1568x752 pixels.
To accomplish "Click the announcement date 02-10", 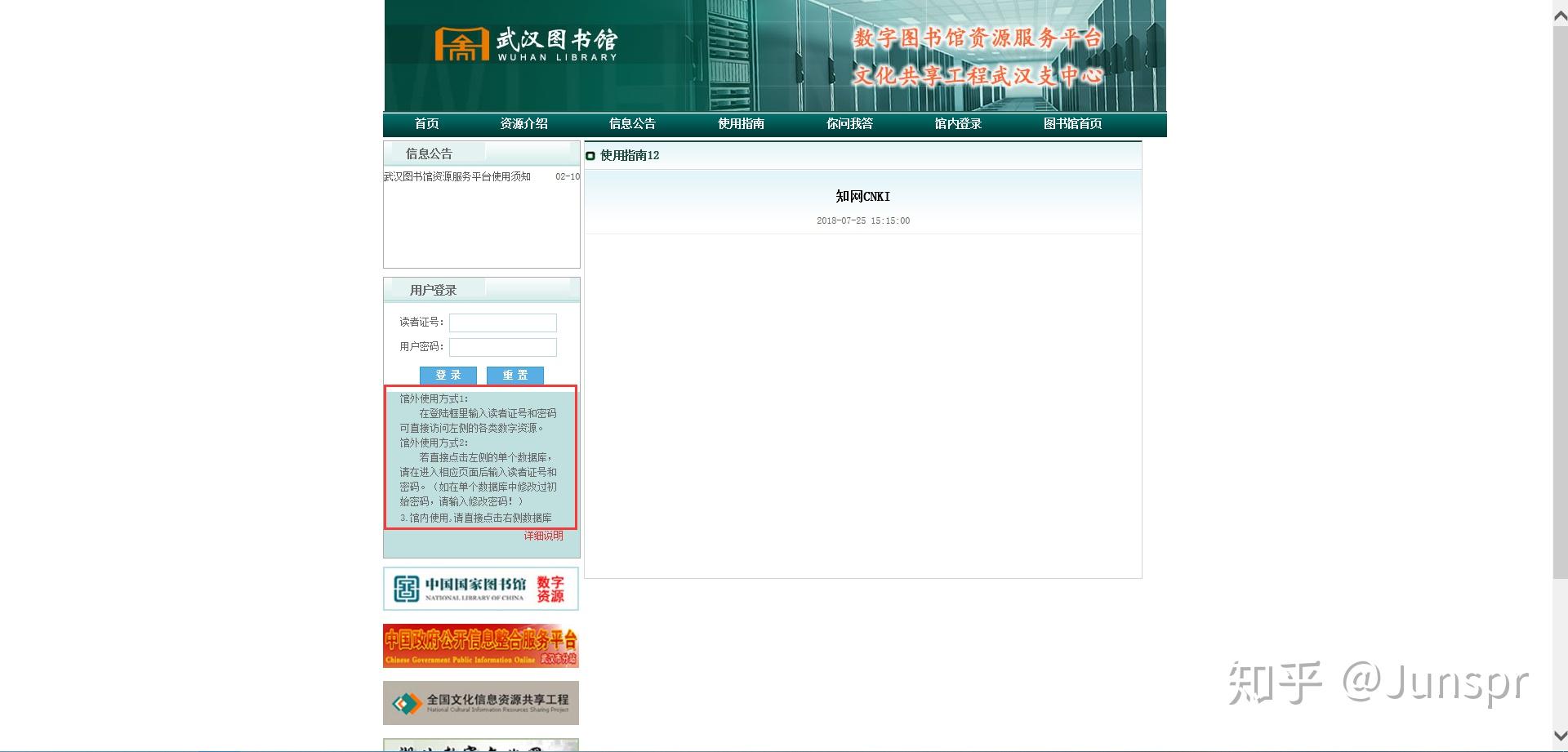I will (x=568, y=176).
